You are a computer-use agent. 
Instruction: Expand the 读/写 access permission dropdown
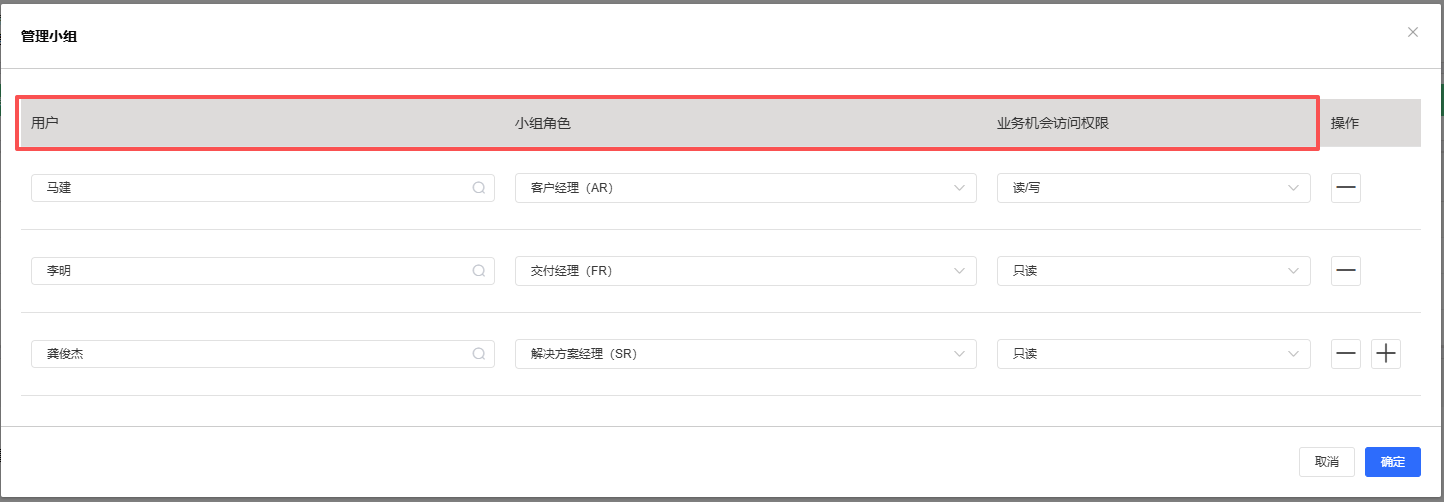pyautogui.click(x=1153, y=188)
